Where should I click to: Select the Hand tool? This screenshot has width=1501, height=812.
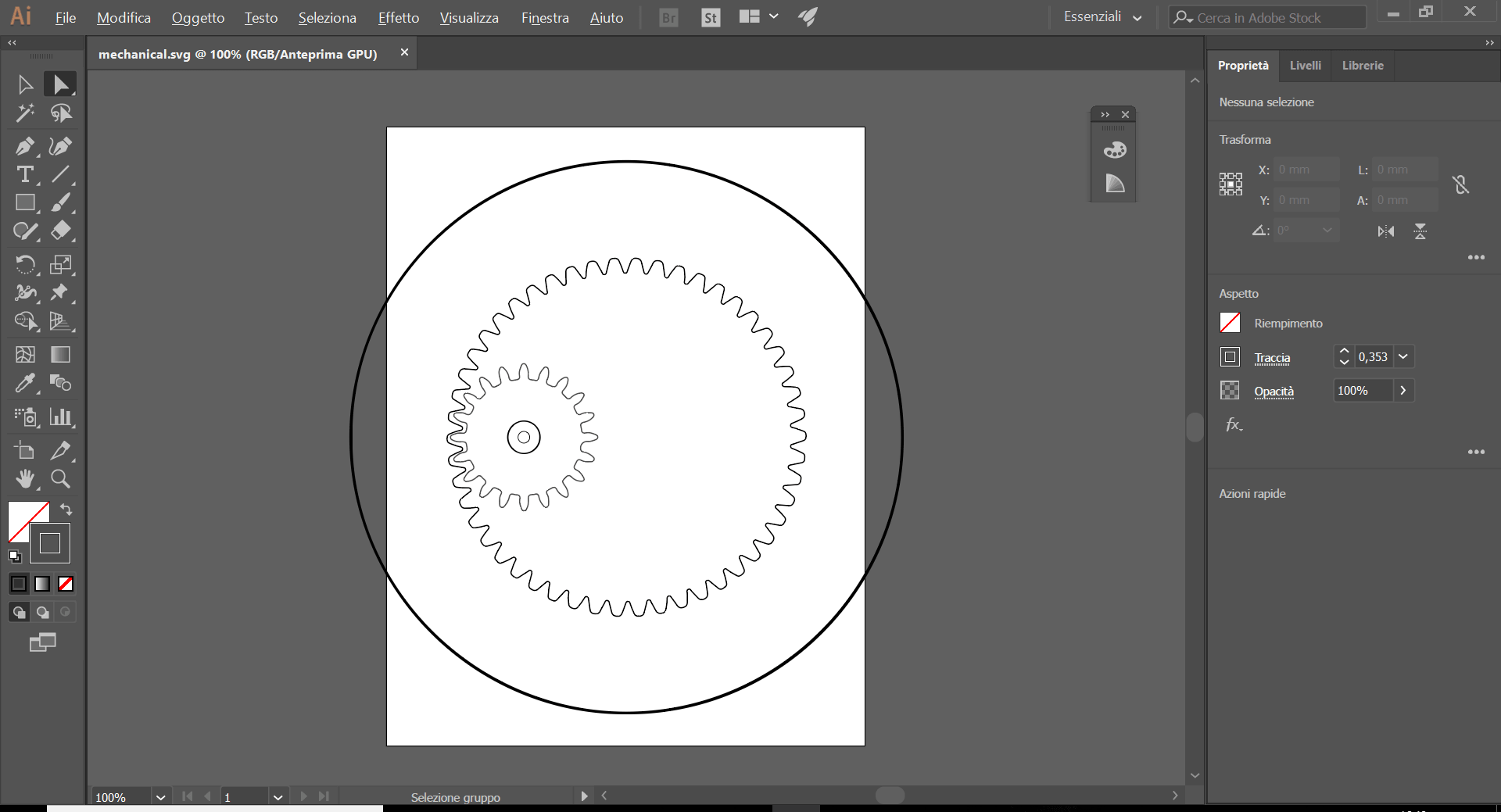(x=25, y=478)
